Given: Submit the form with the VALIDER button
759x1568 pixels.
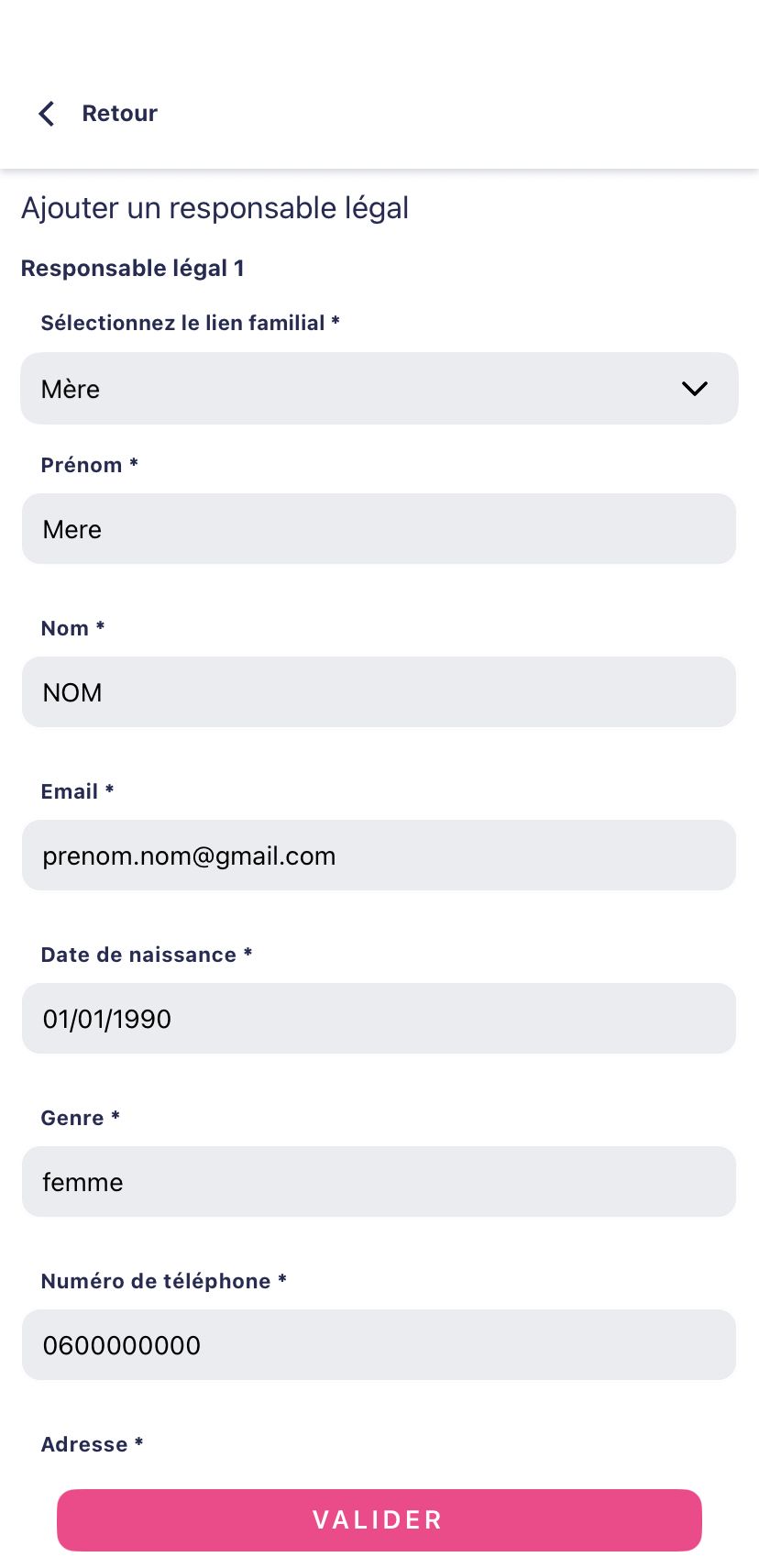Looking at the screenshot, I should click(x=379, y=1520).
